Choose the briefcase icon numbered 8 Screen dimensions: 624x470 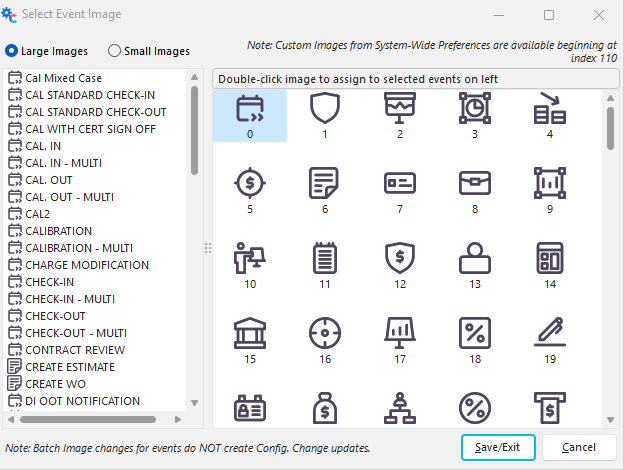(475, 183)
